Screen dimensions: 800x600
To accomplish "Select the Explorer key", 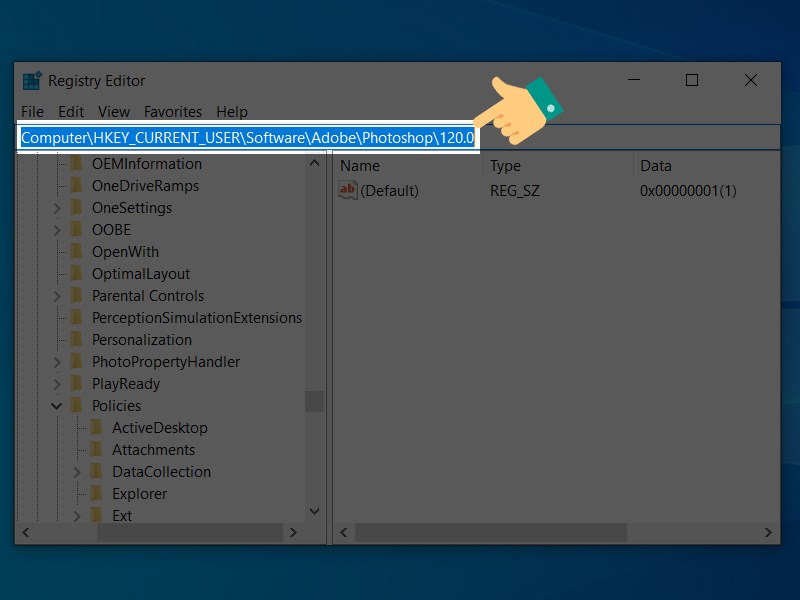I will point(139,494).
